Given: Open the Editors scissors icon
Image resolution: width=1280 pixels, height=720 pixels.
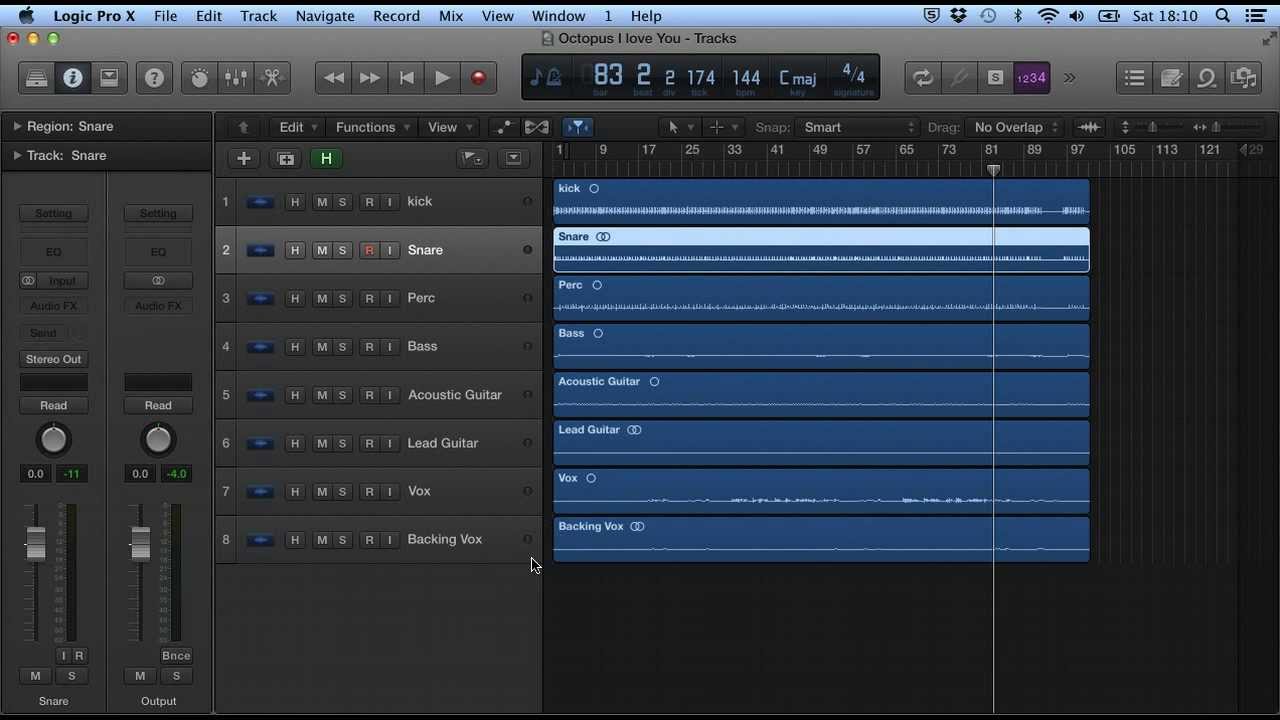Looking at the screenshot, I should click(272, 78).
